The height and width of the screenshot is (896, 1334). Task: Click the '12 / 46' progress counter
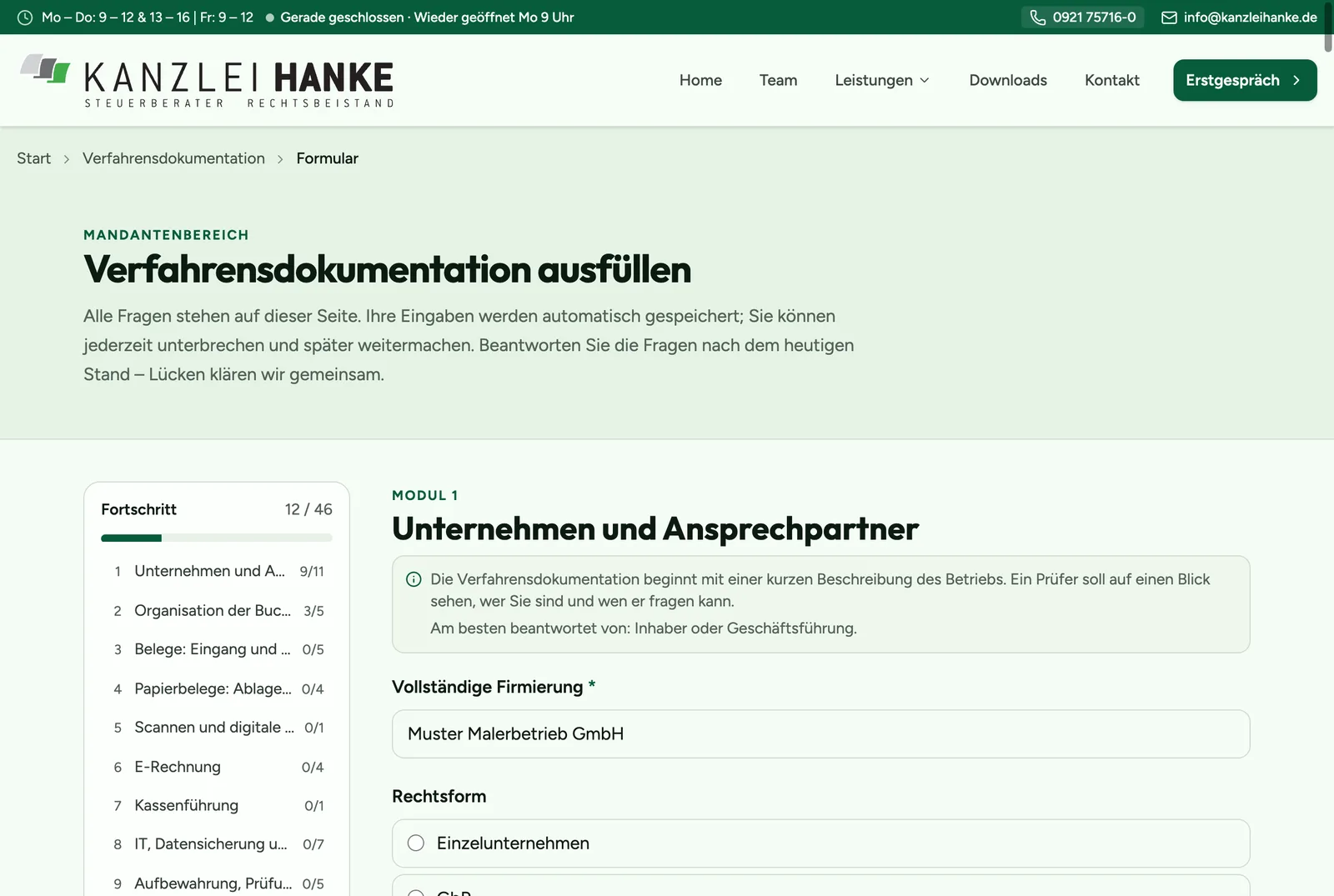[x=308, y=509]
